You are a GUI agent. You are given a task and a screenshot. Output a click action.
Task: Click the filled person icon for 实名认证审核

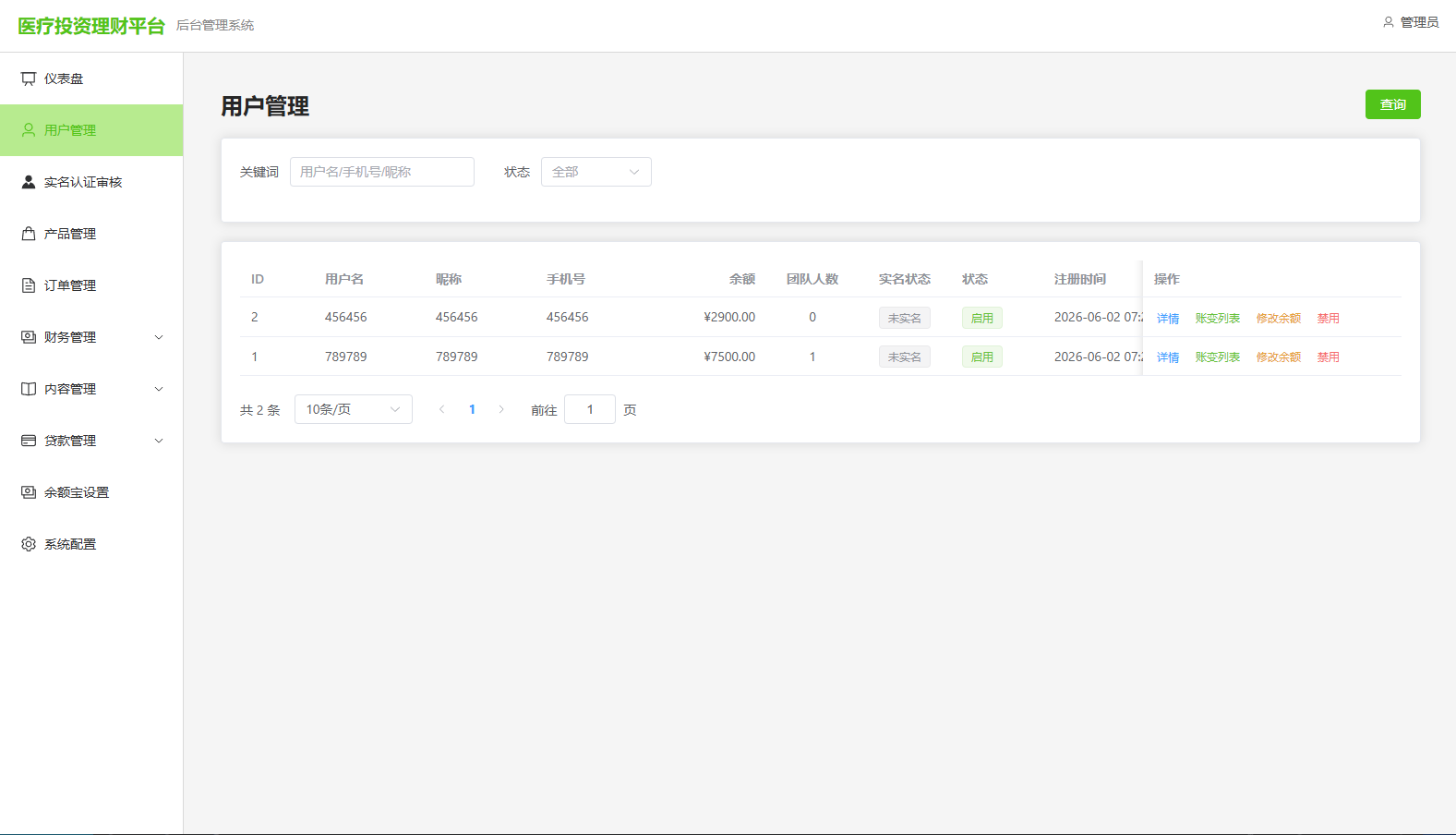(29, 182)
